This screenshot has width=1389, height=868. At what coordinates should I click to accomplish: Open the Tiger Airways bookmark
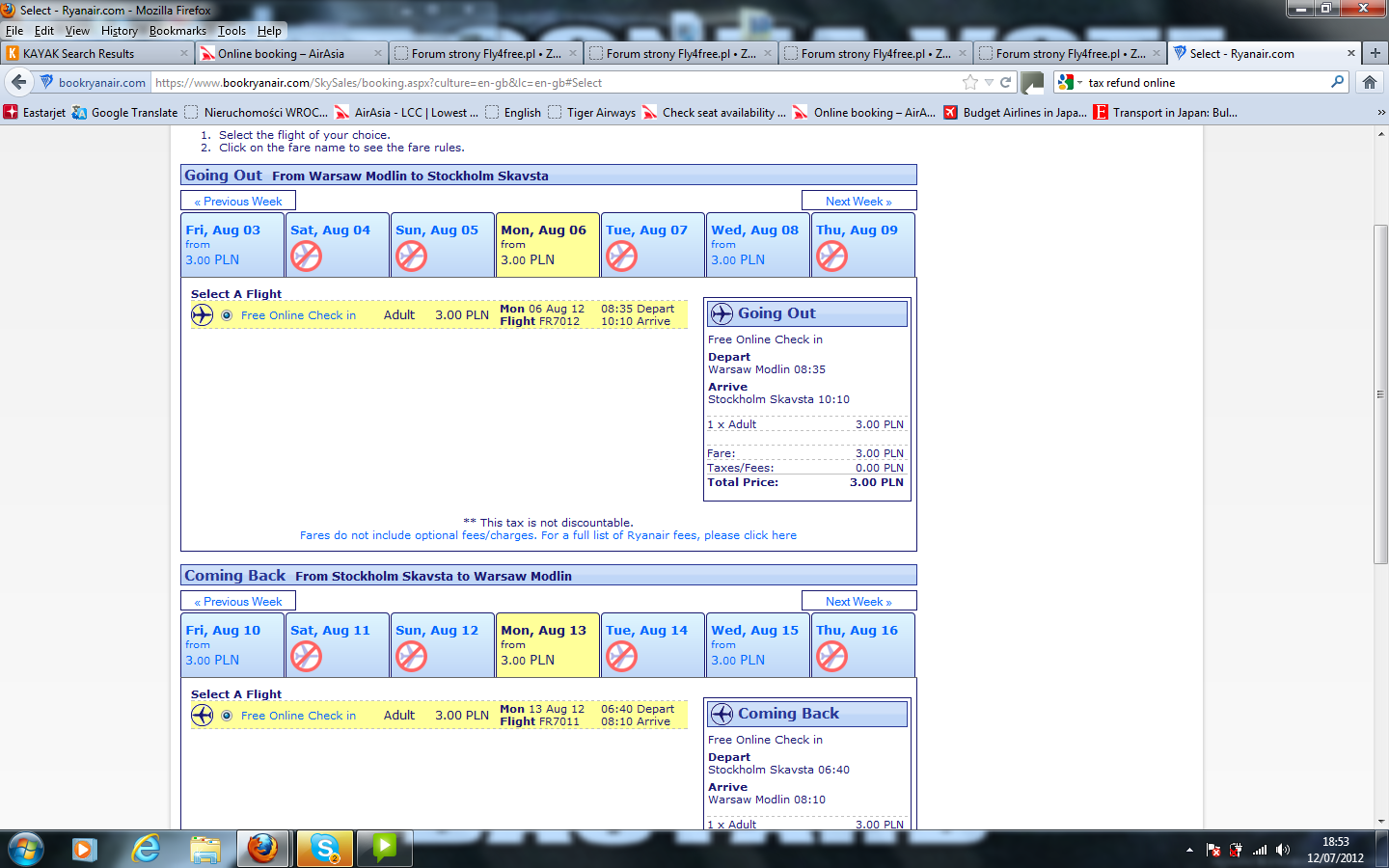[x=592, y=113]
